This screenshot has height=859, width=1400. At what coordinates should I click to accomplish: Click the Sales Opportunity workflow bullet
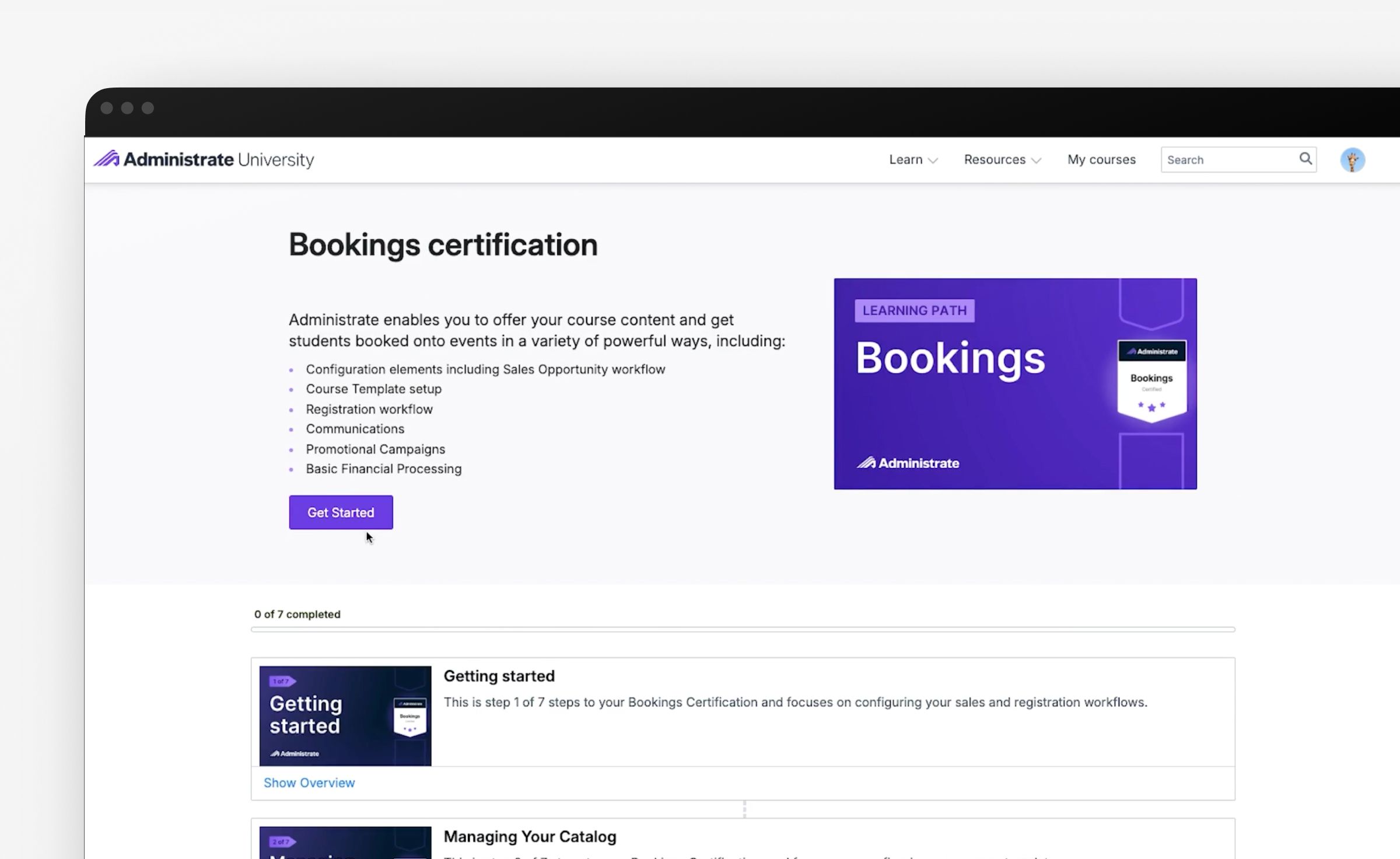pos(485,369)
